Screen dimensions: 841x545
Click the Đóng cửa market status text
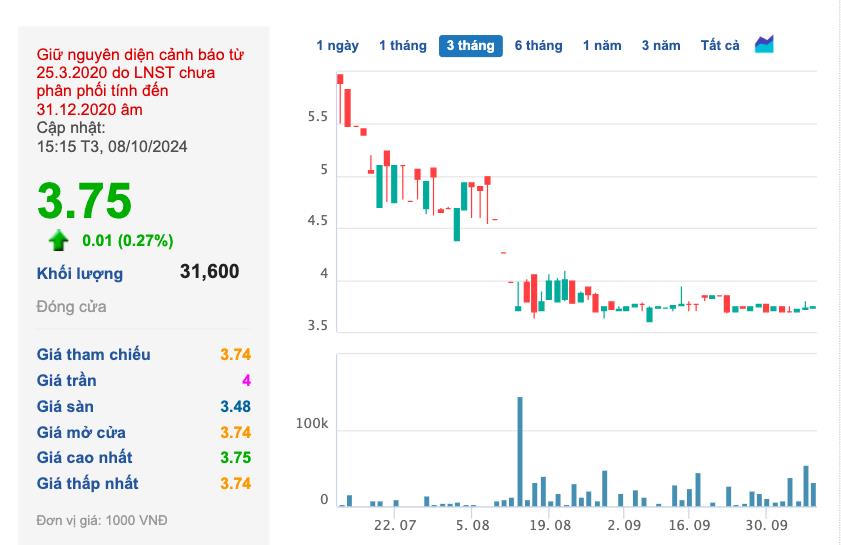(x=71, y=307)
